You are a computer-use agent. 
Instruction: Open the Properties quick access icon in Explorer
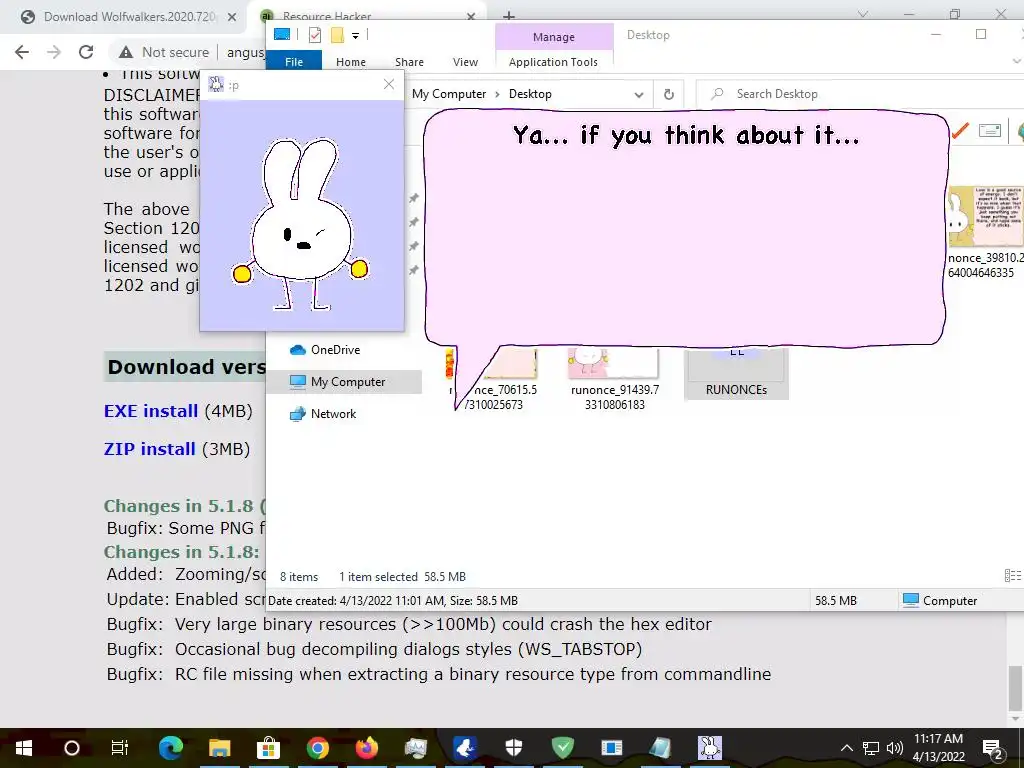pos(315,35)
